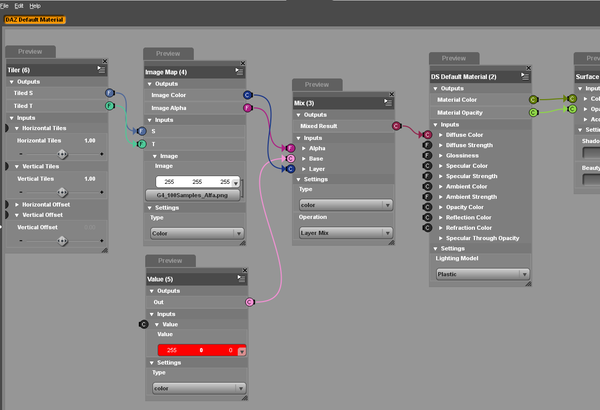Expand Horizontal Offset in Tiler
Screen dimensions: 600x410
point(17,205)
